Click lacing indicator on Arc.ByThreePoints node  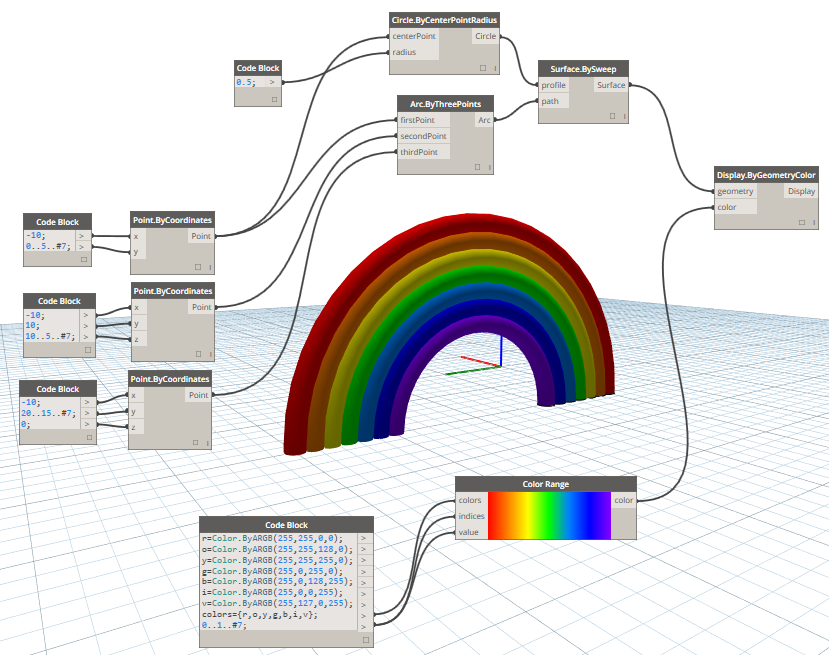pos(491,168)
